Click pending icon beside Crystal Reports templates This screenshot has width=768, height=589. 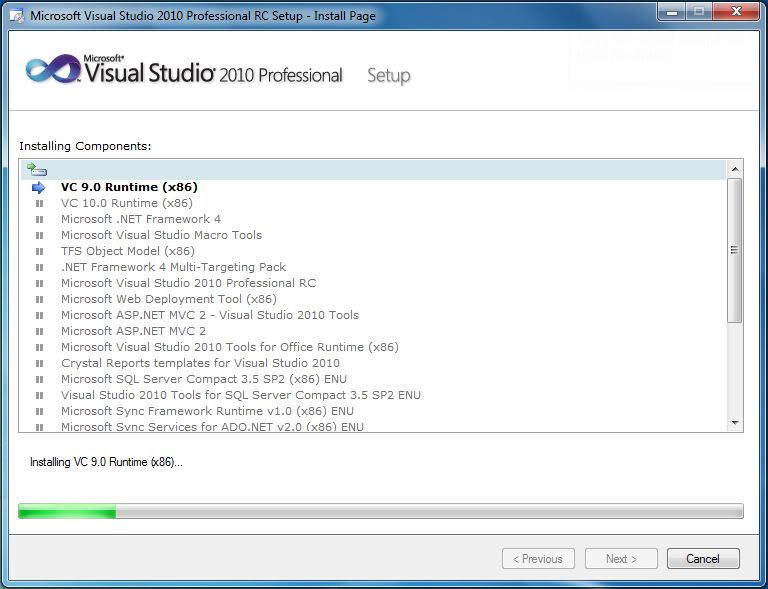pyautogui.click(x=40, y=363)
